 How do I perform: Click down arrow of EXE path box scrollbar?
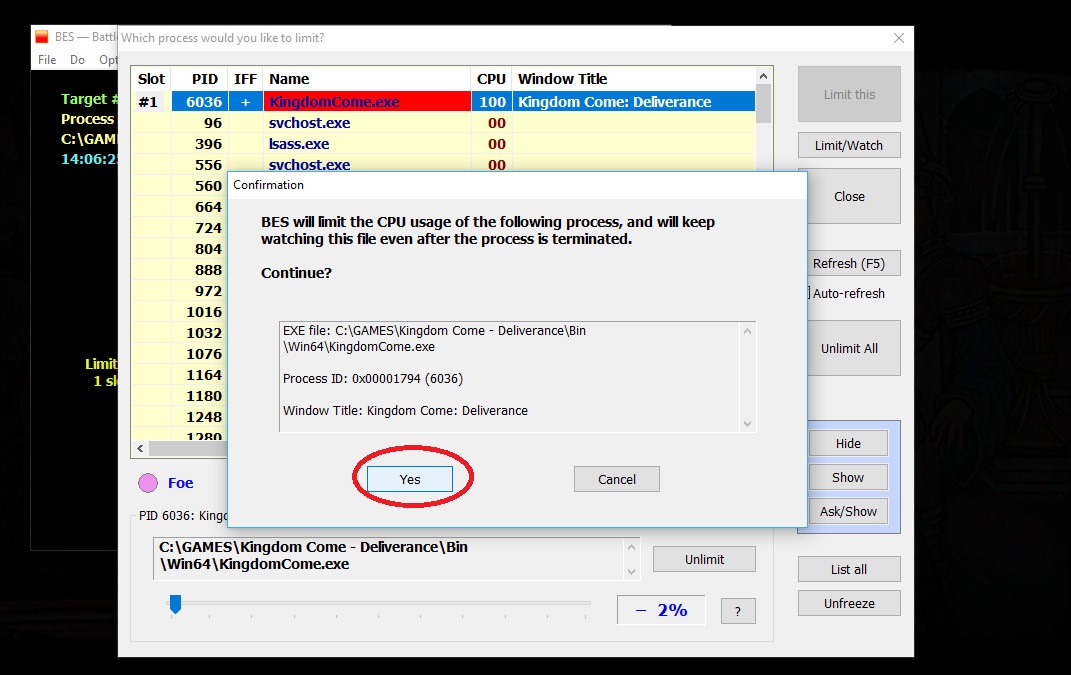click(x=631, y=572)
